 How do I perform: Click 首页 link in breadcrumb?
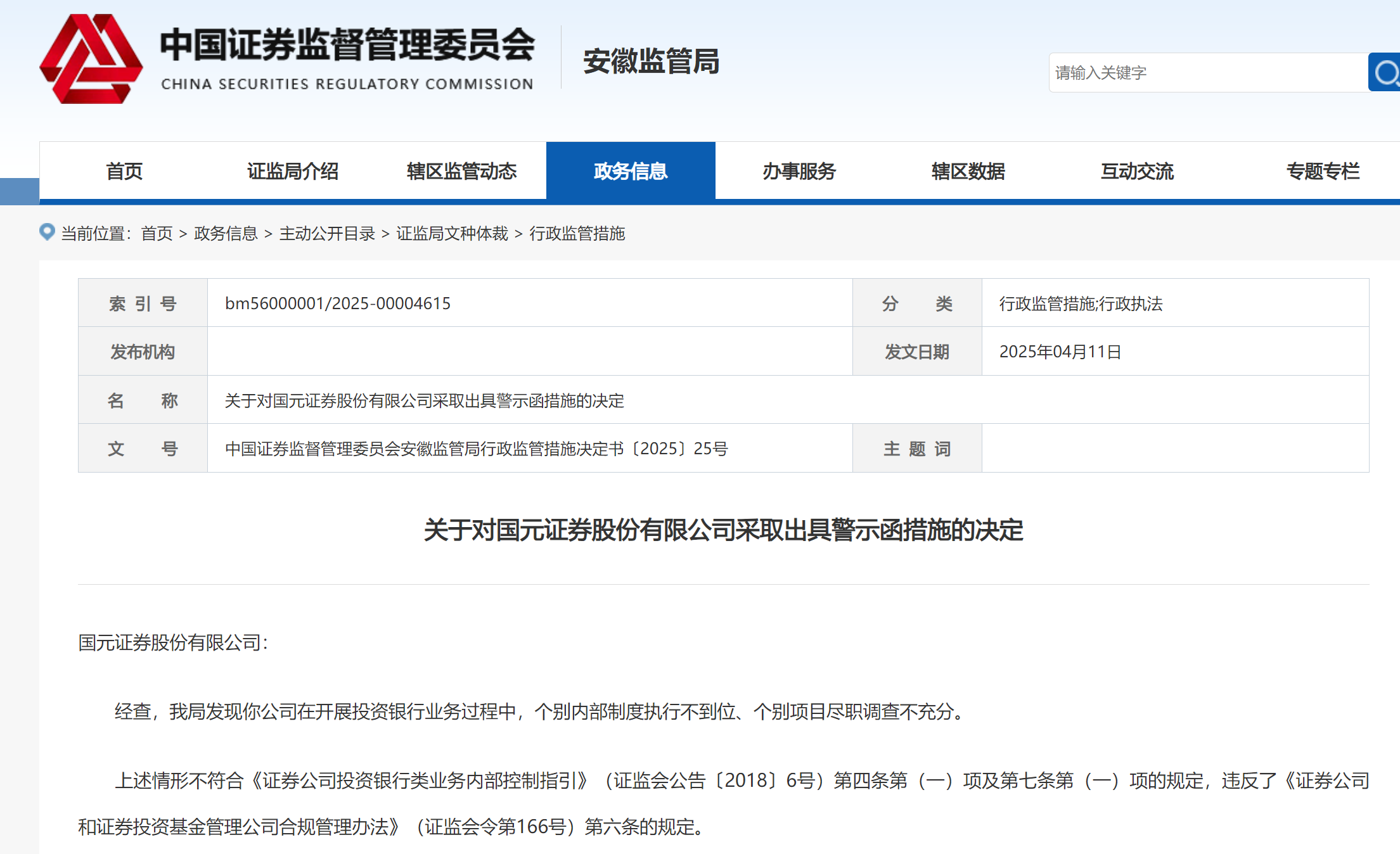click(157, 234)
